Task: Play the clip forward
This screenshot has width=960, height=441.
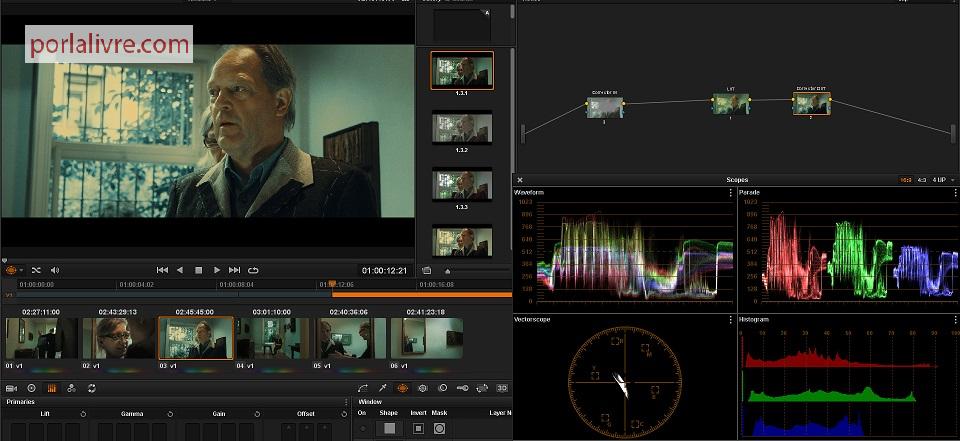Action: (x=217, y=270)
